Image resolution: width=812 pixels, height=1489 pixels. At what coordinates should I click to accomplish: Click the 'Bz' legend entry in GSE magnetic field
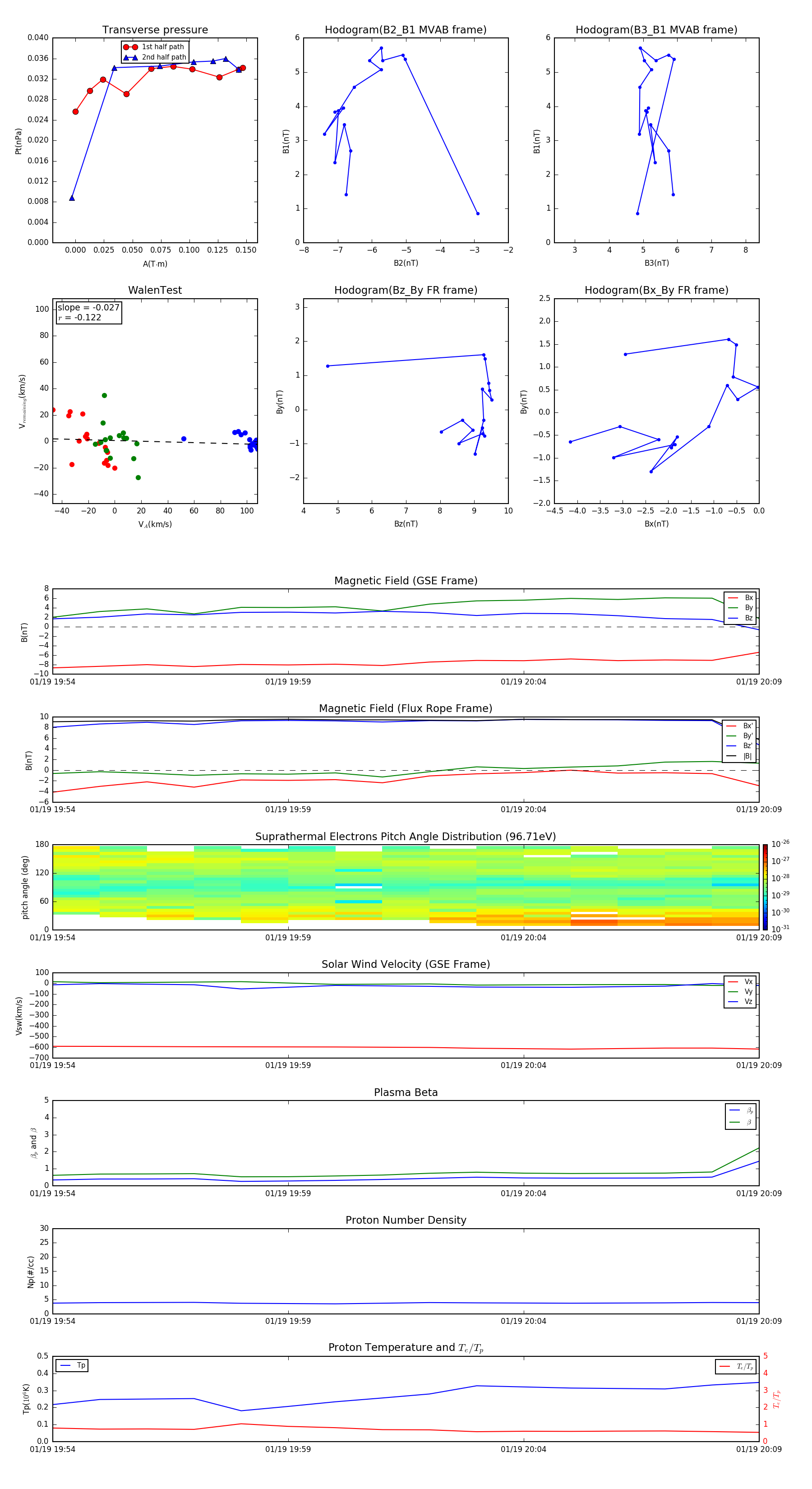point(740,619)
